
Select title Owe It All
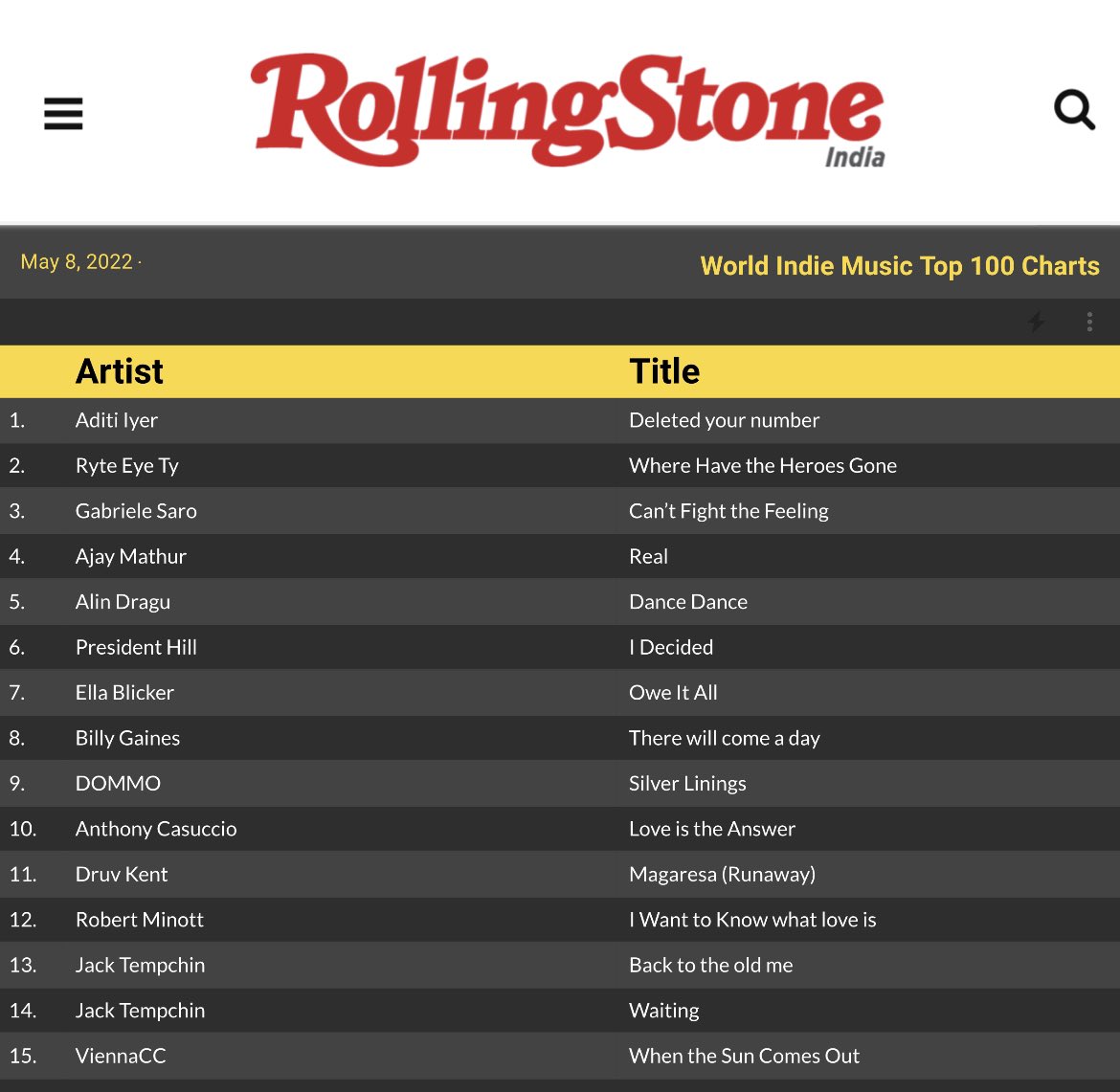[674, 692]
